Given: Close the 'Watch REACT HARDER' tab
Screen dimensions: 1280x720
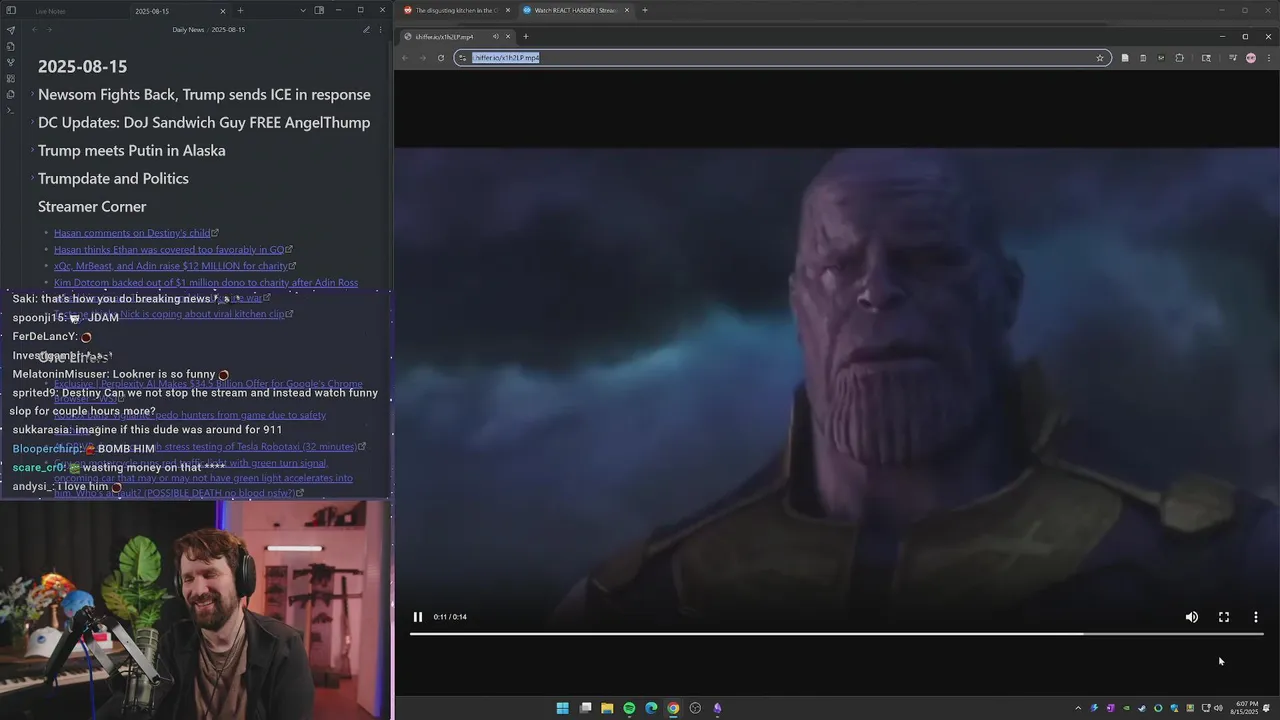Looking at the screenshot, I should pyautogui.click(x=627, y=10).
